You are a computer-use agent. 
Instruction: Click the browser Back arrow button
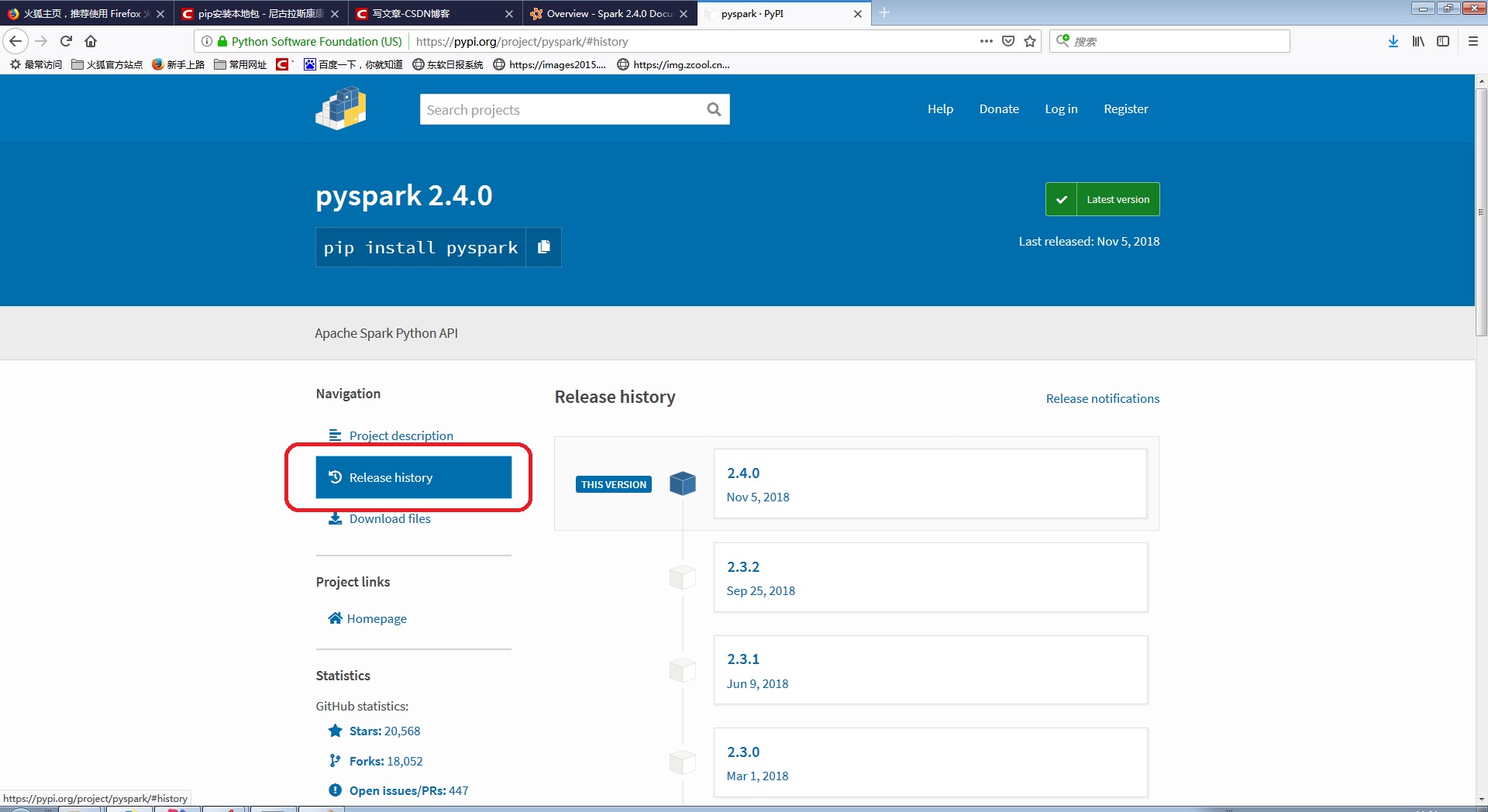click(x=15, y=41)
